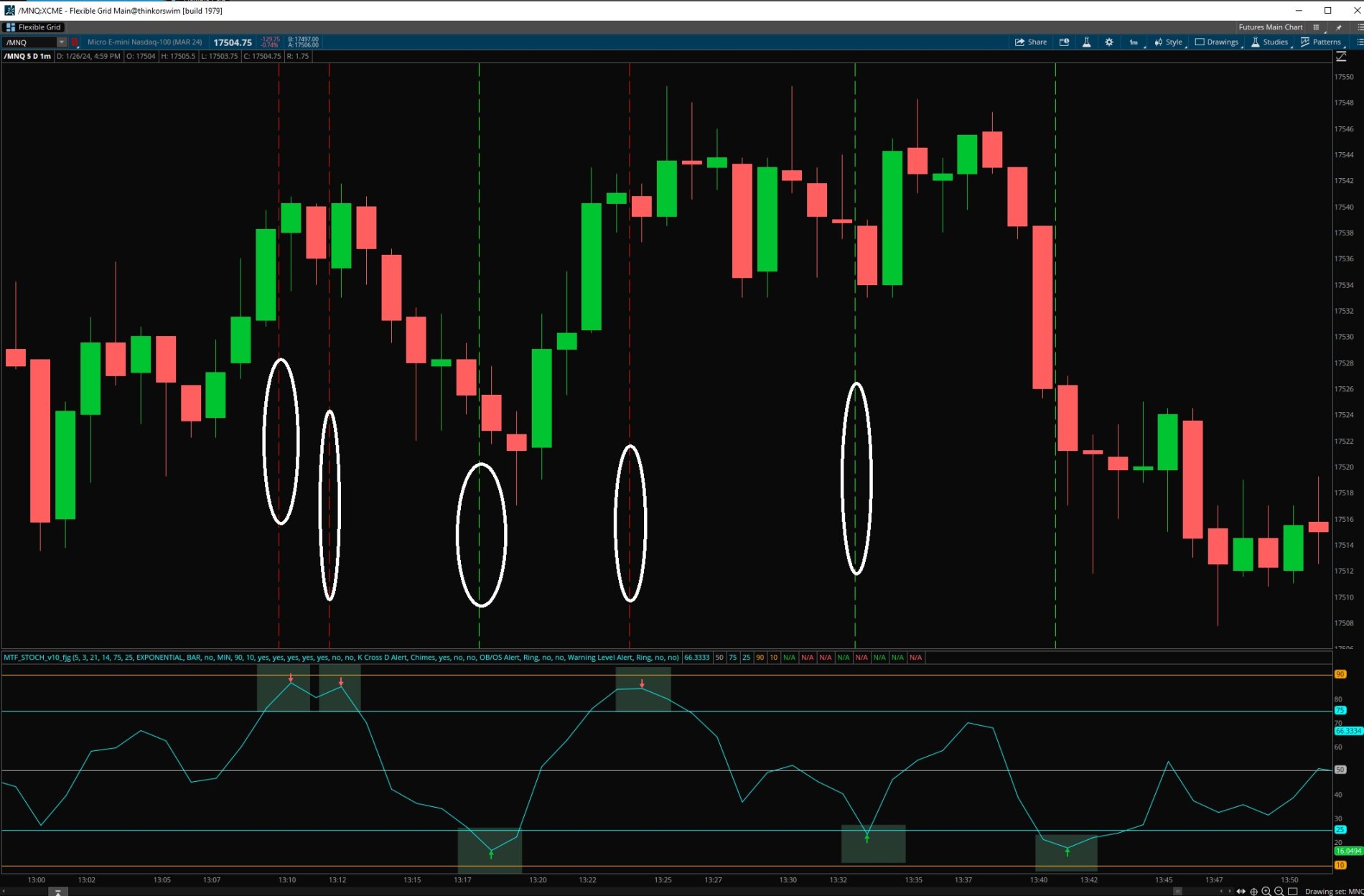
Task: Click the /MNQ symbol input field
Action: [x=29, y=42]
